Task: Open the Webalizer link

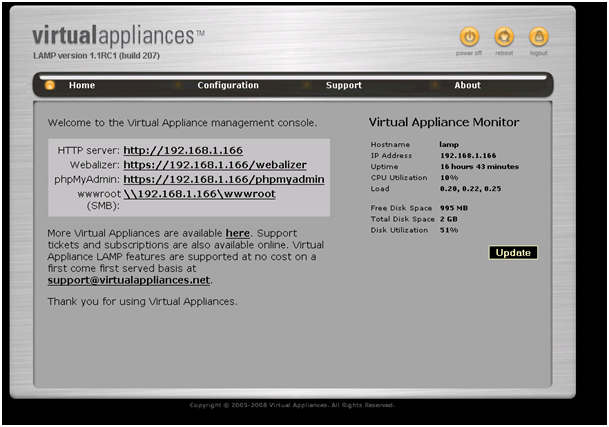Action: 215,165
